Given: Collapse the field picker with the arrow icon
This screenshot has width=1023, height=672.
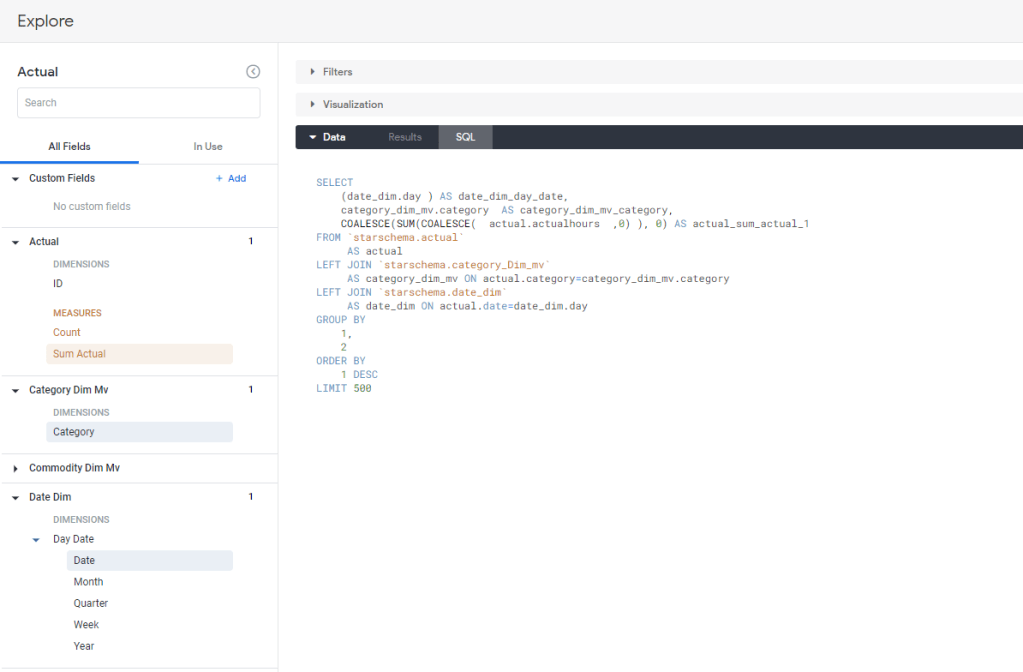Looking at the screenshot, I should tap(253, 72).
